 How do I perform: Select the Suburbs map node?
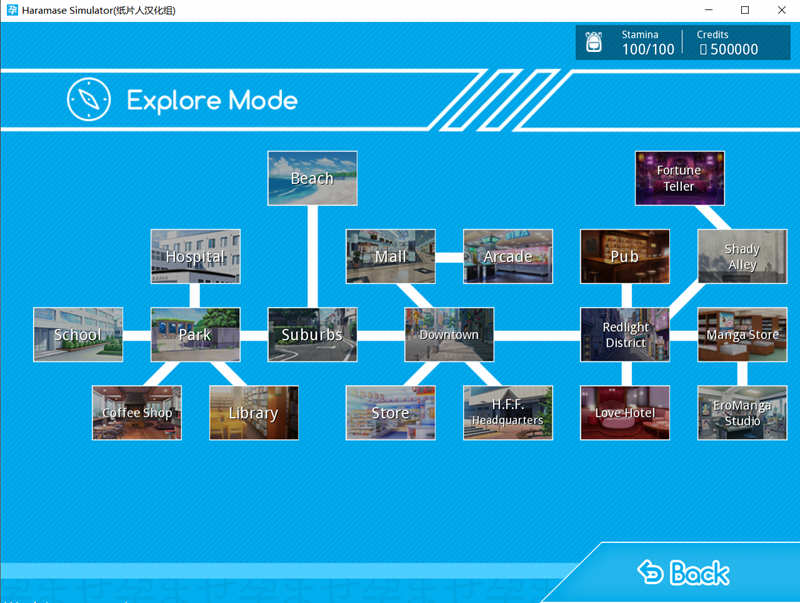312,334
